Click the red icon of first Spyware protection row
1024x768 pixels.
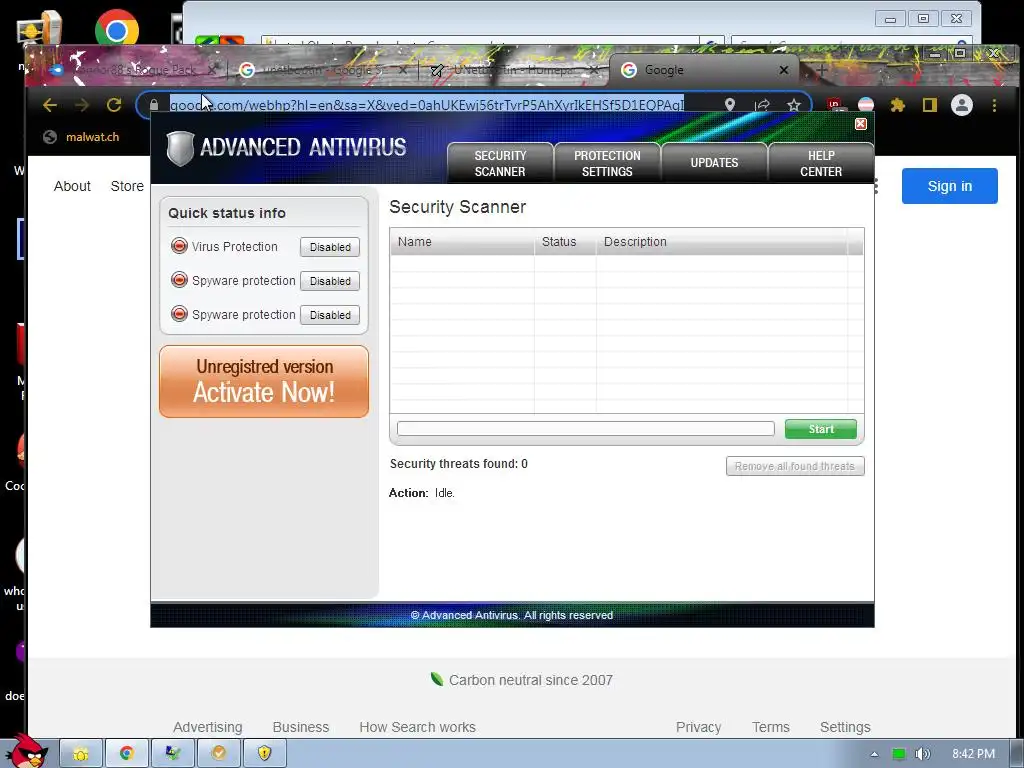click(179, 280)
